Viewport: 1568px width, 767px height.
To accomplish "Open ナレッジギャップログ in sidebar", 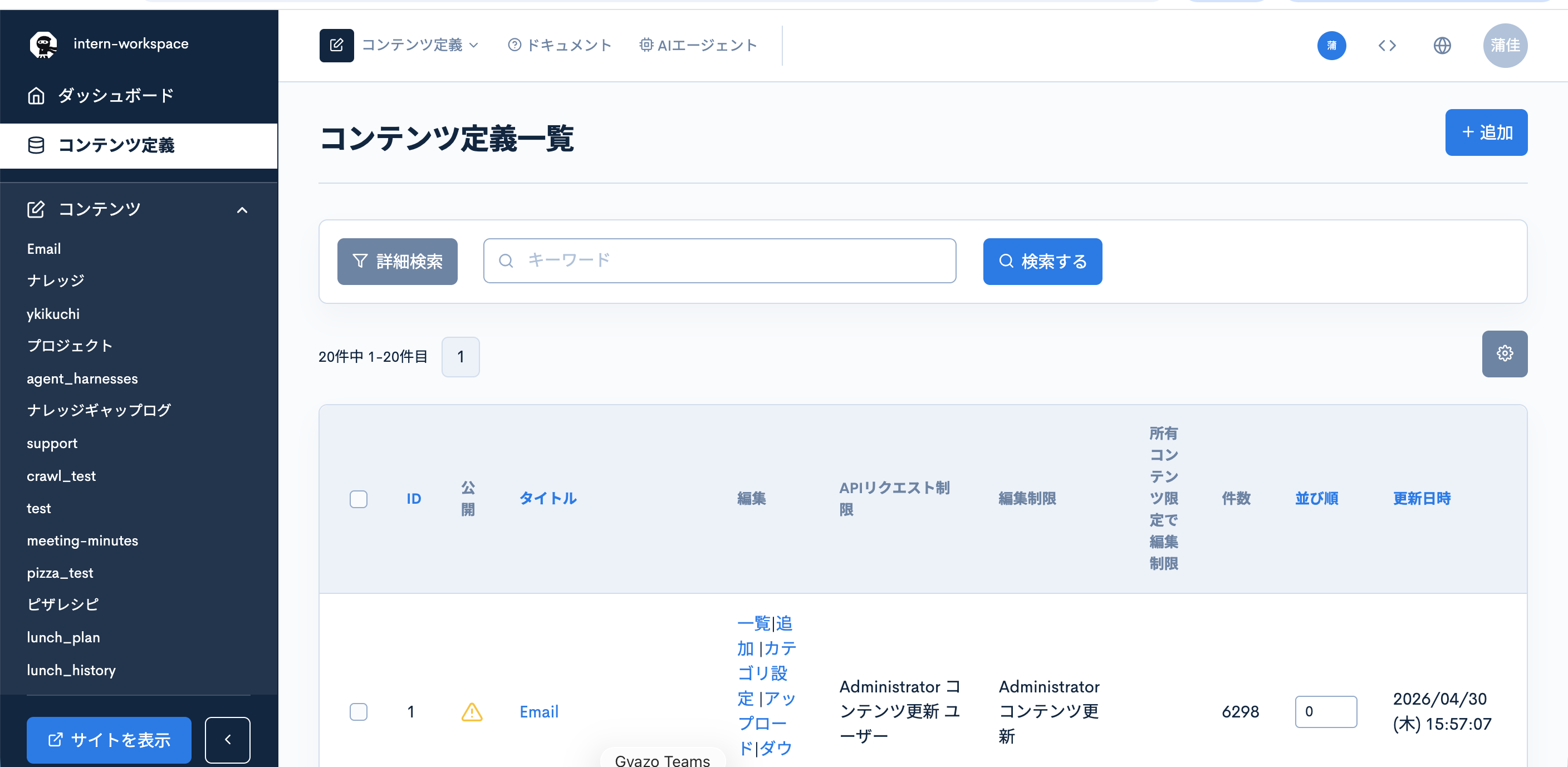I will [x=99, y=410].
